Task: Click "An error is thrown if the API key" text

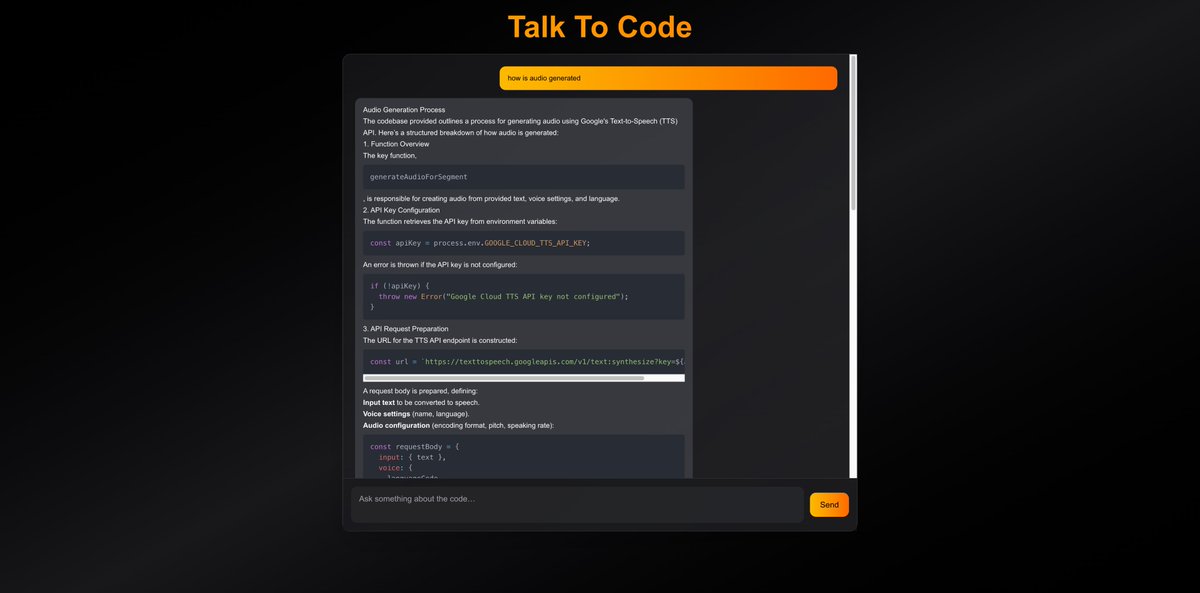Action: [x=440, y=265]
